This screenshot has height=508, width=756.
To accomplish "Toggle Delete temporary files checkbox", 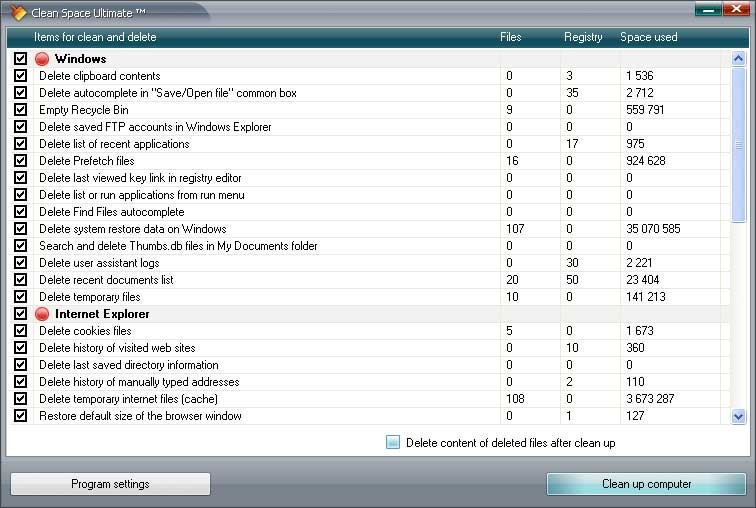I will click(x=20, y=296).
